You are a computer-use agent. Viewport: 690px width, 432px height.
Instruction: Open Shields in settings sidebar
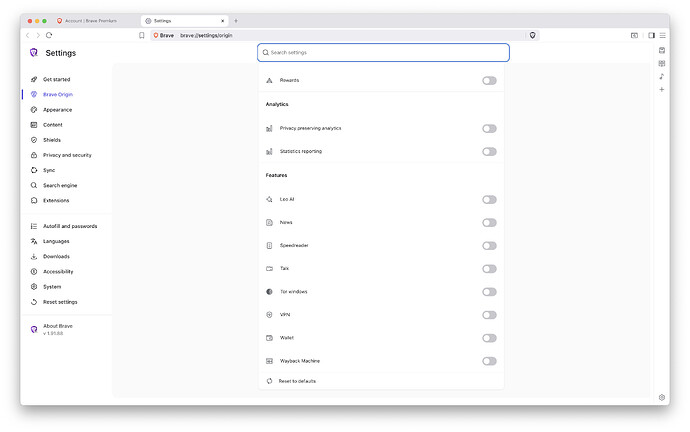tap(52, 140)
